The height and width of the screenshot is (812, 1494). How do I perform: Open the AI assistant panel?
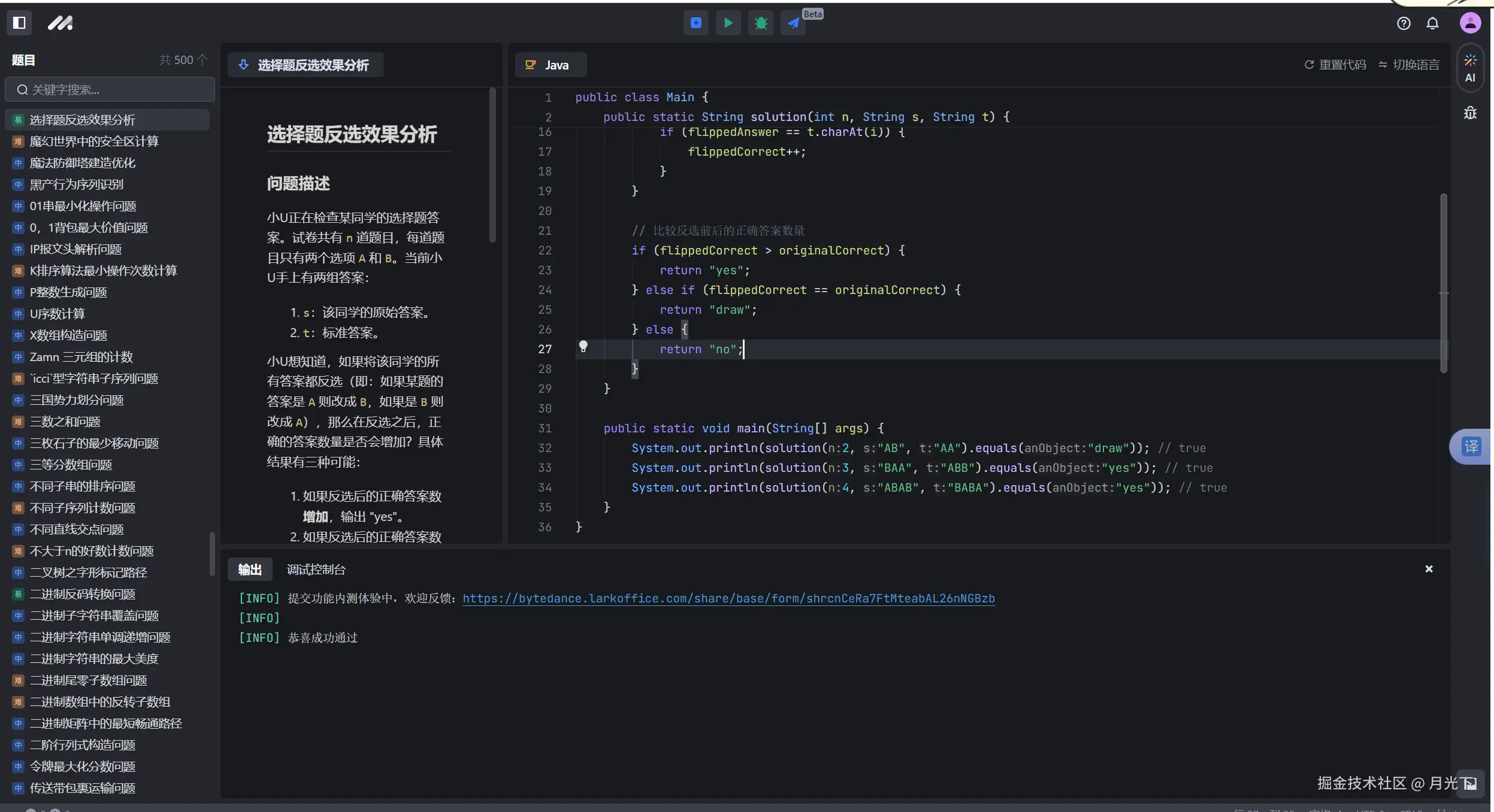(x=1471, y=67)
